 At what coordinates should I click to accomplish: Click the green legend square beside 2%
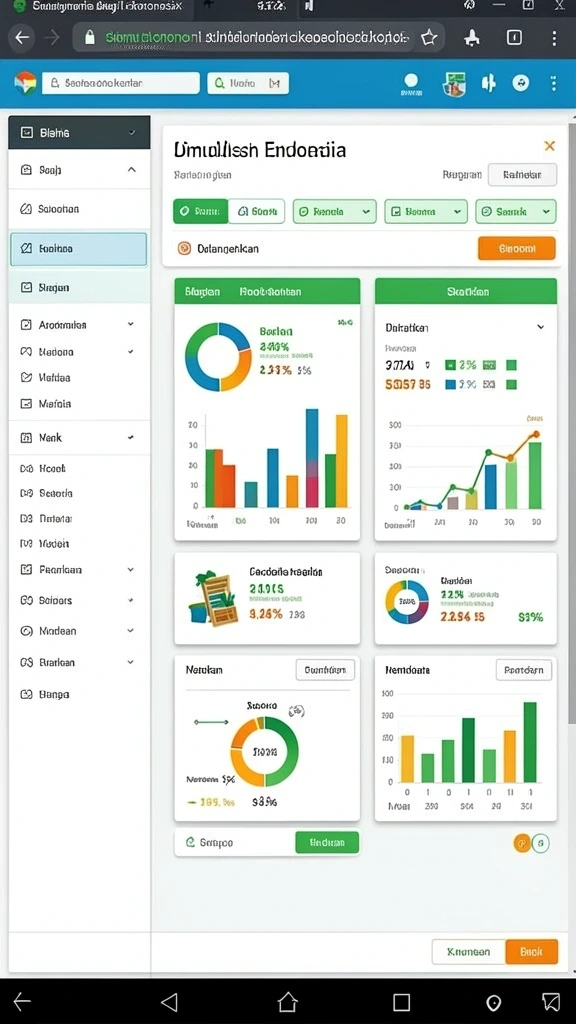point(450,365)
